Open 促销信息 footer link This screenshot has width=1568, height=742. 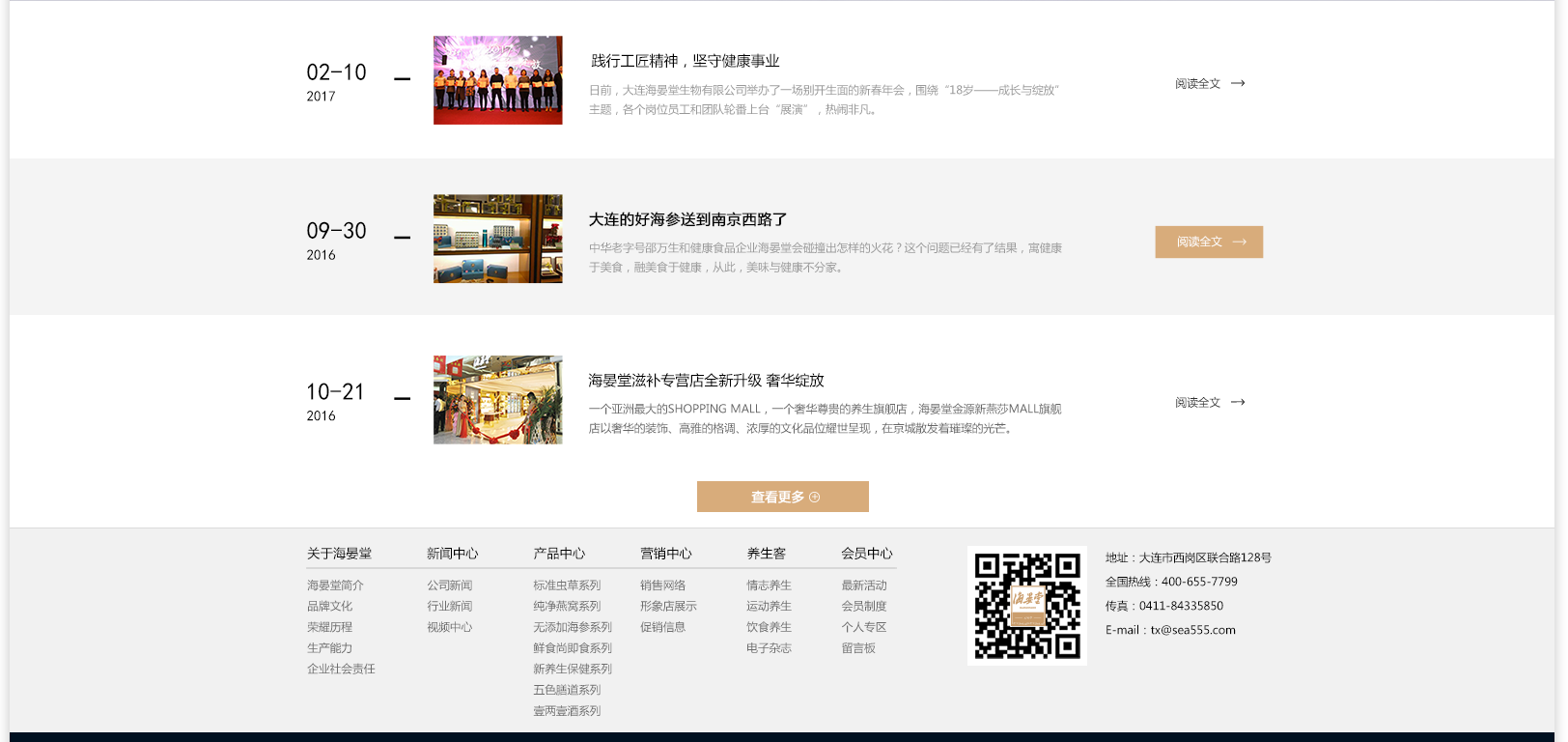662,627
